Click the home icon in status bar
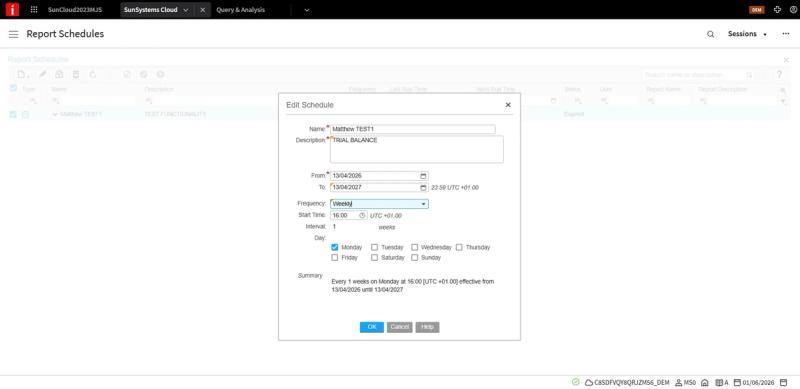Screen dimensions: 800x389 click(x=705, y=382)
